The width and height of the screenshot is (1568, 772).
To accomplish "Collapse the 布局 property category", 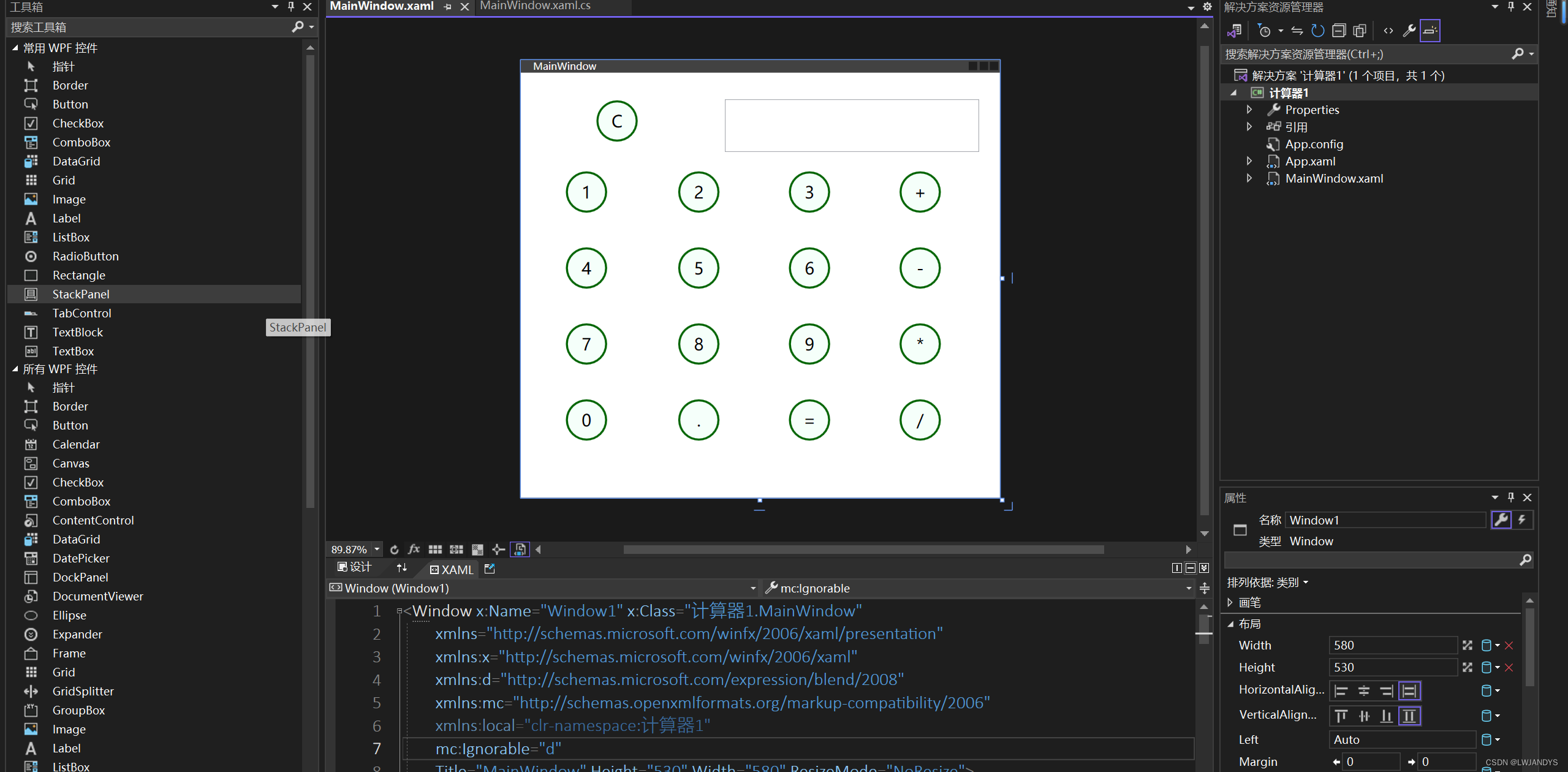I will [x=1230, y=624].
